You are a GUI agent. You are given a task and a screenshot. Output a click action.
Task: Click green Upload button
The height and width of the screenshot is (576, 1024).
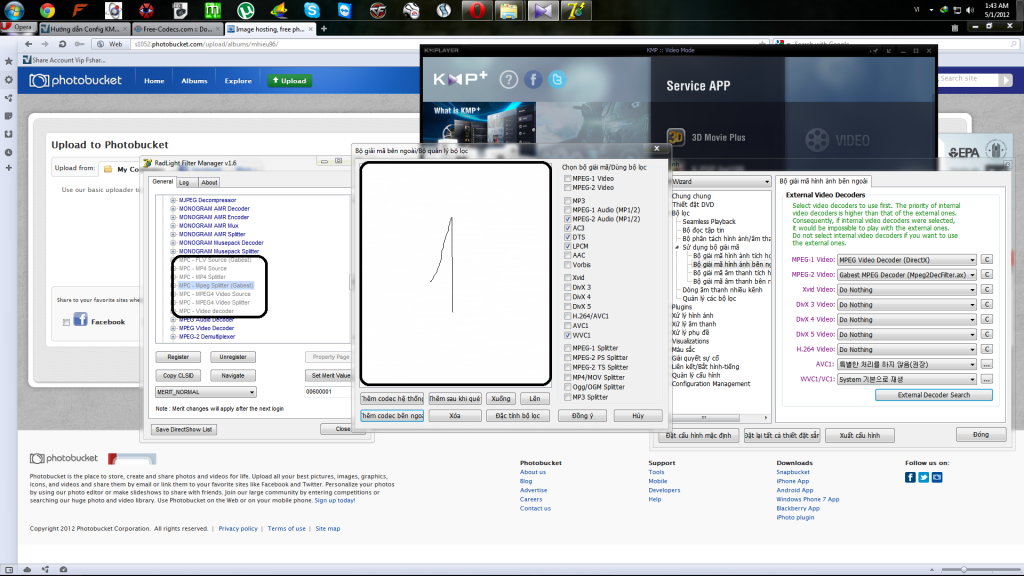pyautogui.click(x=289, y=81)
